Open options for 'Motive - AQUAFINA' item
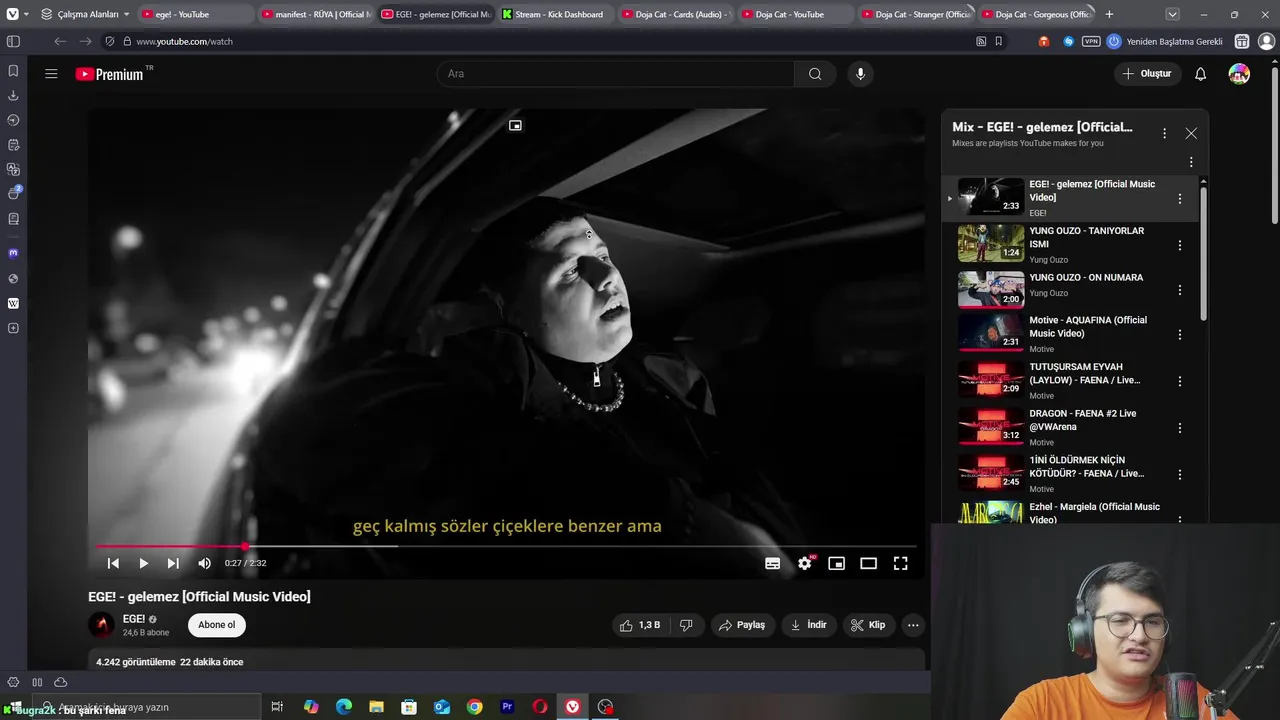 click(x=1180, y=335)
